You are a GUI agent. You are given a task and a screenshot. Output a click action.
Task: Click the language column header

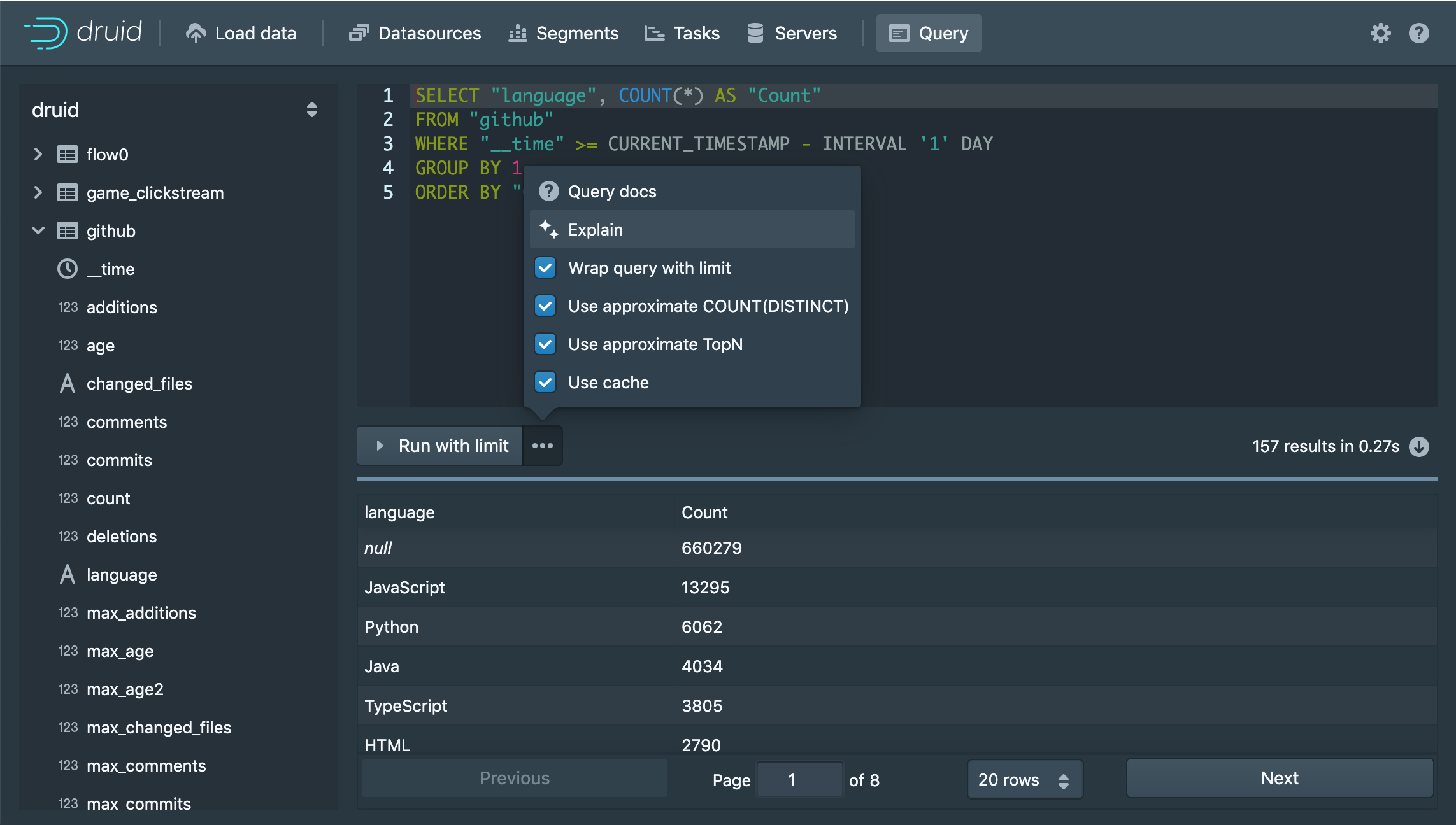(515, 512)
